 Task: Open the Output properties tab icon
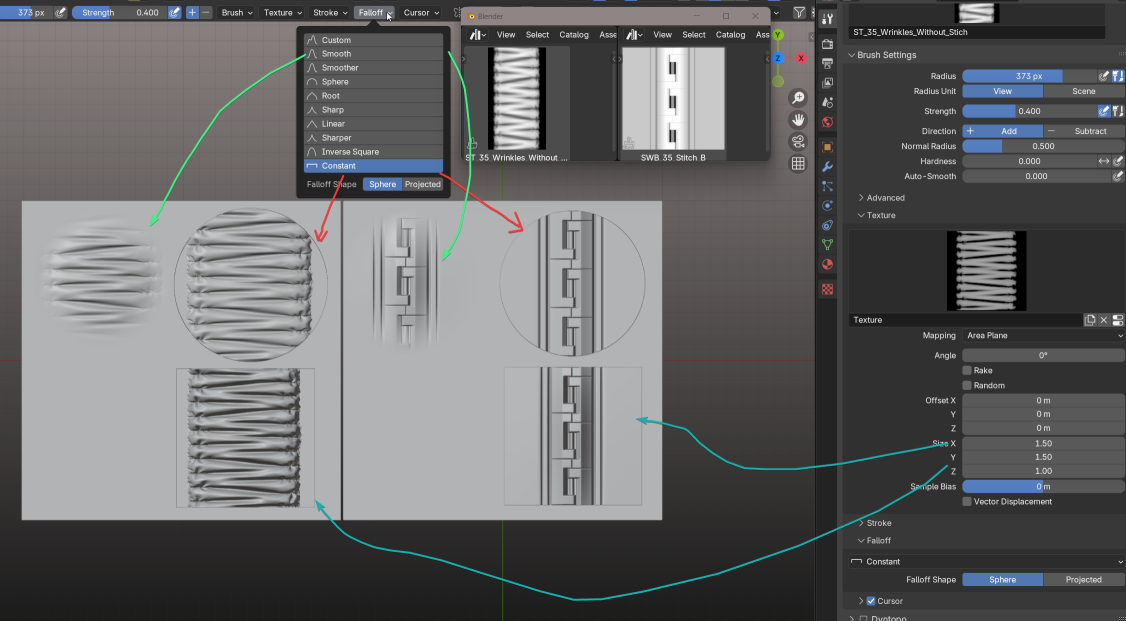pyautogui.click(x=827, y=64)
